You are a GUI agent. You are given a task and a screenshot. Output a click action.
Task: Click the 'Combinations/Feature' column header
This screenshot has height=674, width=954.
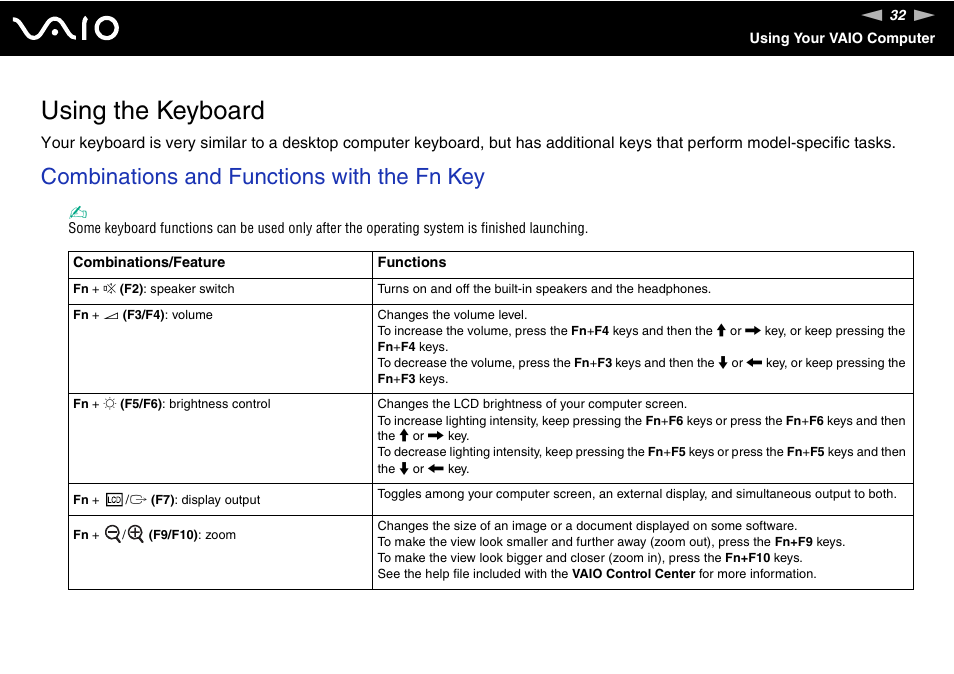pos(149,262)
